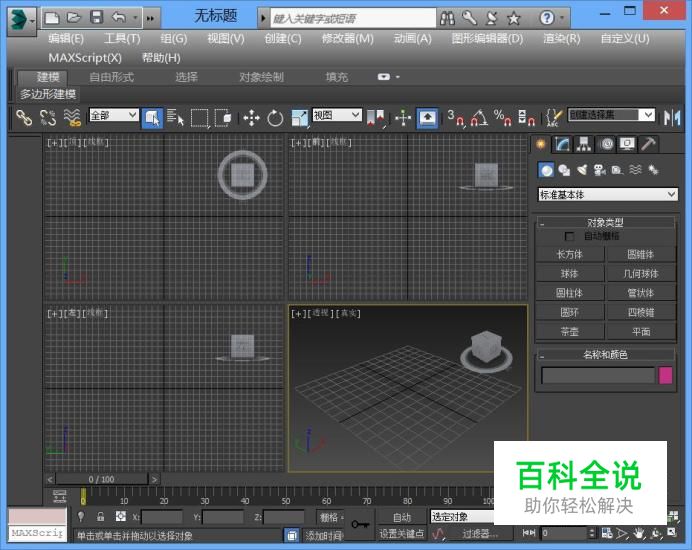The height and width of the screenshot is (550, 692).
Task: Click the Utilities hammer icon
Action: tap(648, 145)
